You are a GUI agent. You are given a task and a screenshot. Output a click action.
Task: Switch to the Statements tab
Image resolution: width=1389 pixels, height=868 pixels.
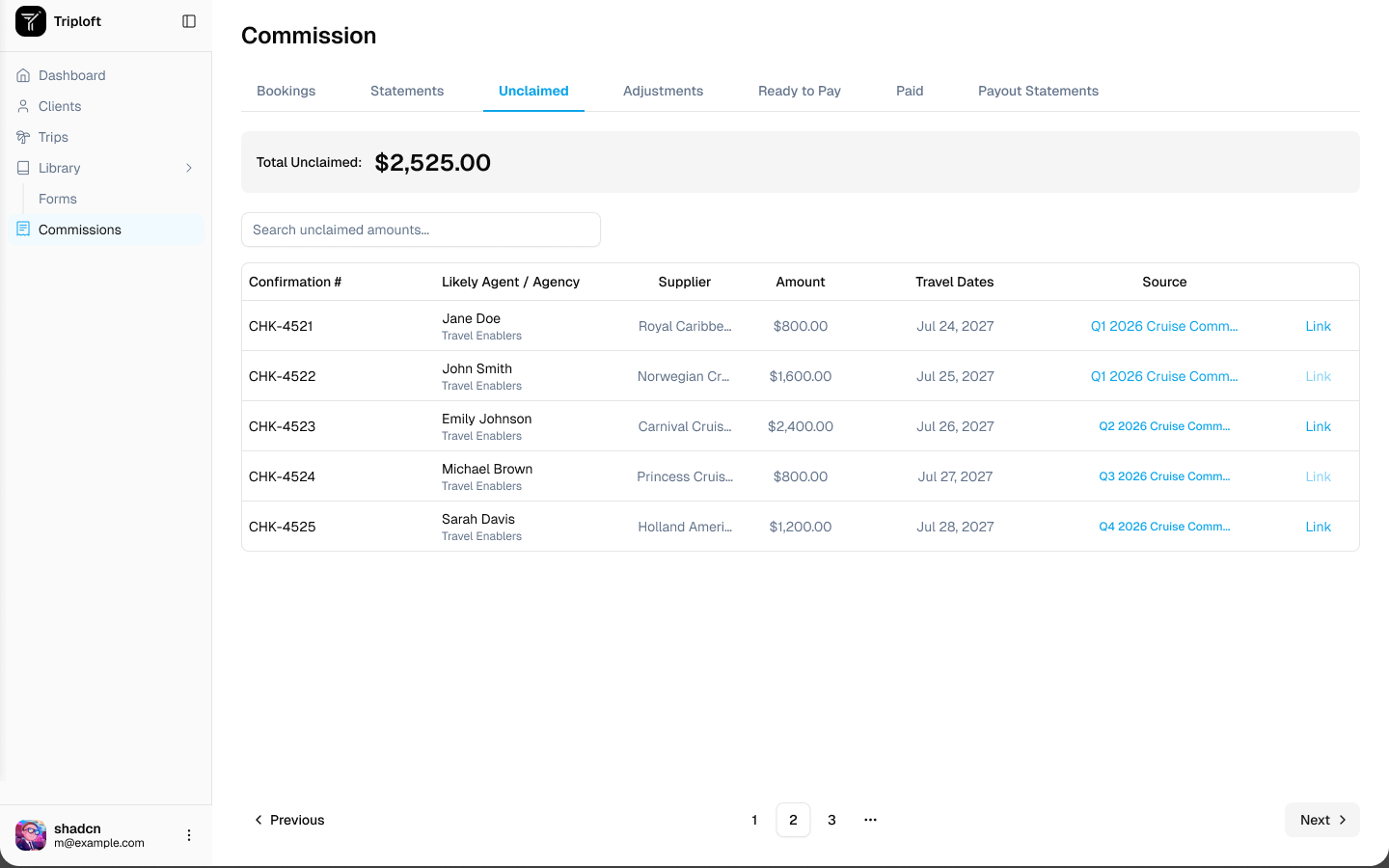tap(407, 91)
